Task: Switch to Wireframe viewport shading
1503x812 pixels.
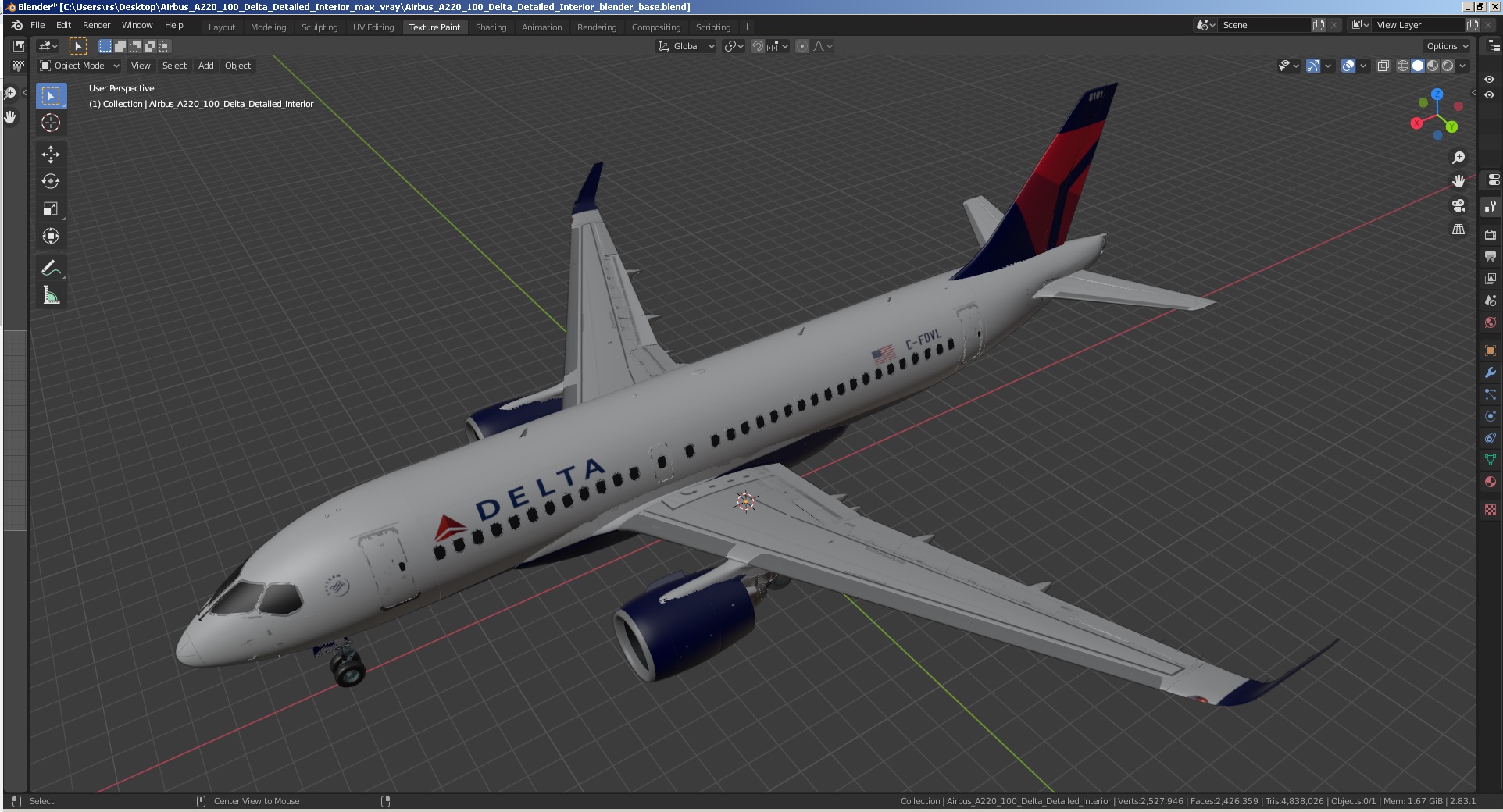Action: tap(1403, 66)
